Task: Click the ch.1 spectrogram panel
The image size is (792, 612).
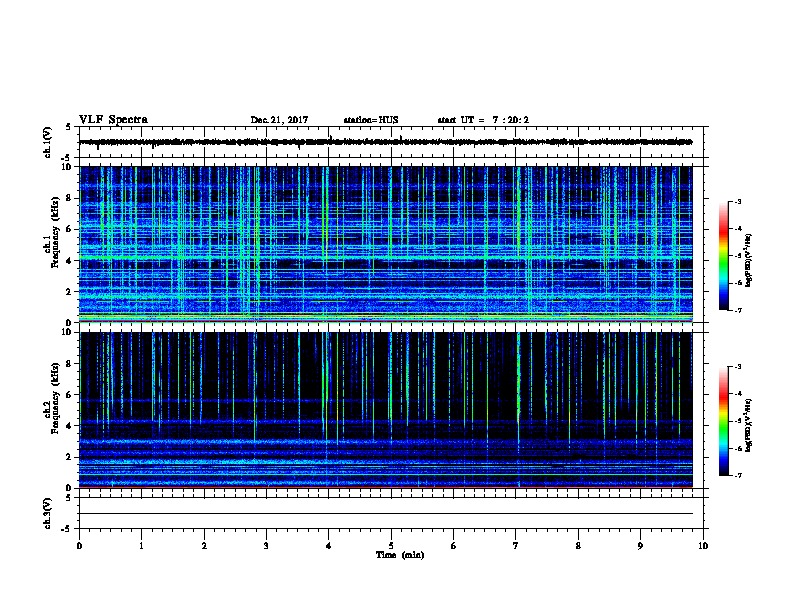Action: [391, 244]
